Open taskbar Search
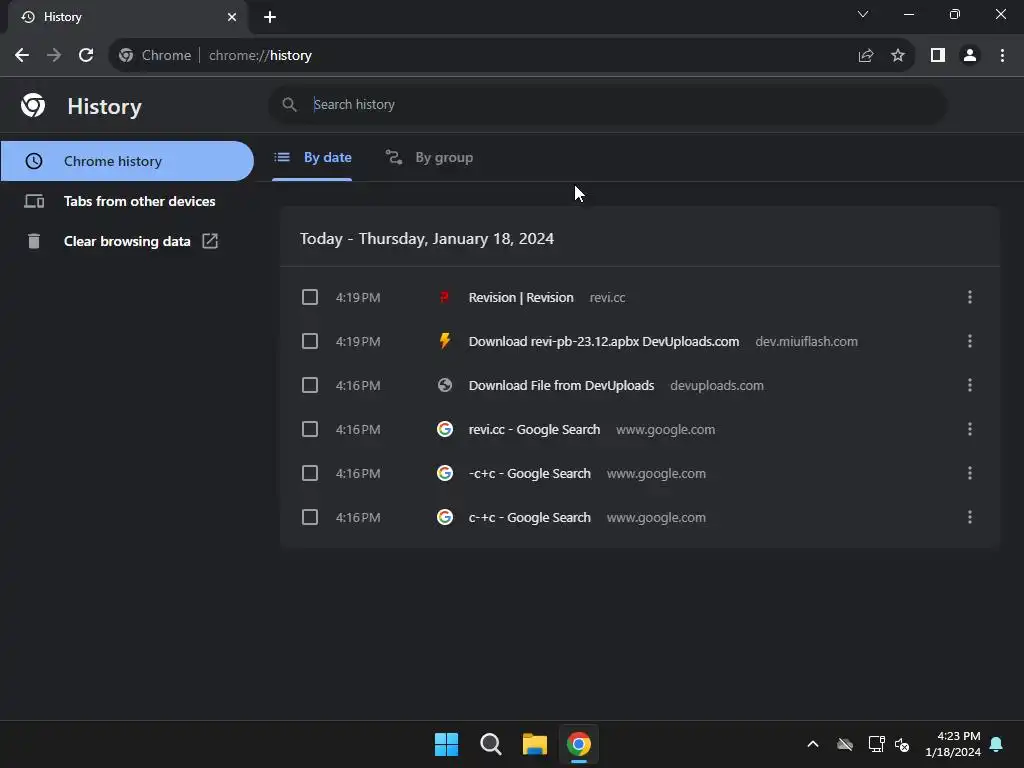The height and width of the screenshot is (768, 1024). 490,744
